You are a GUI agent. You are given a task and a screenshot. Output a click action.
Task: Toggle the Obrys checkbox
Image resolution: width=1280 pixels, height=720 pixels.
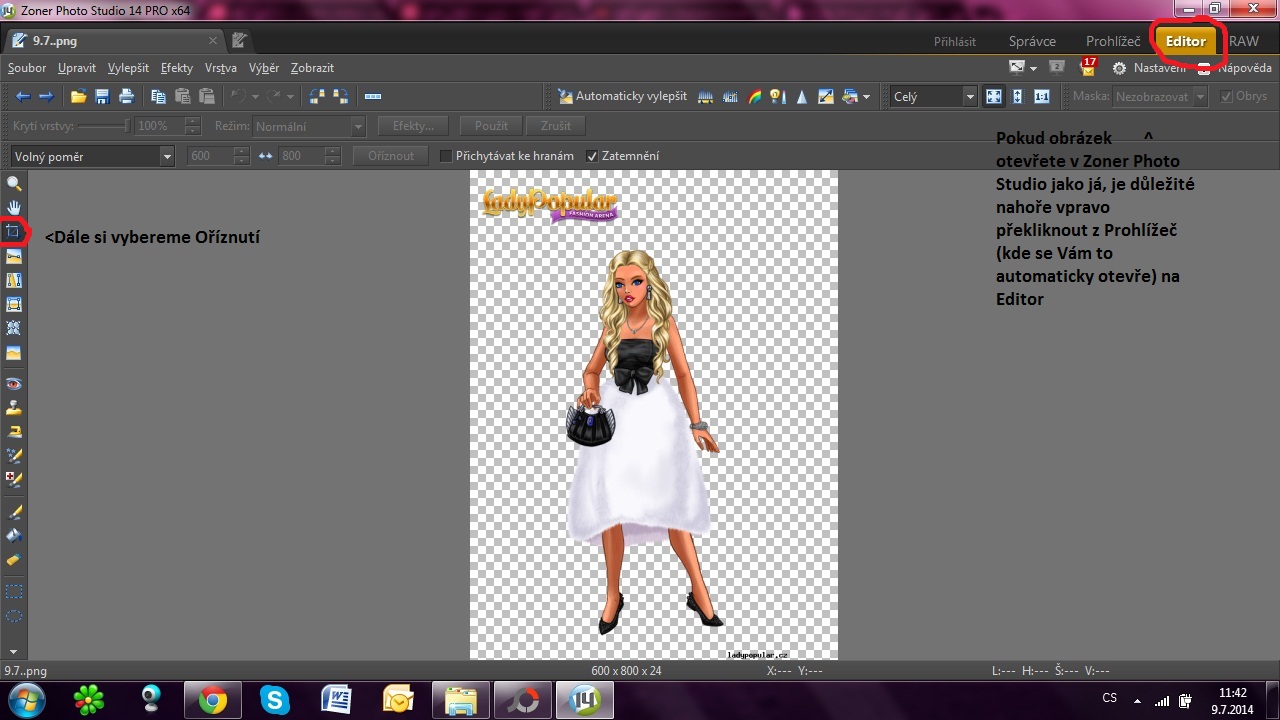point(1227,97)
